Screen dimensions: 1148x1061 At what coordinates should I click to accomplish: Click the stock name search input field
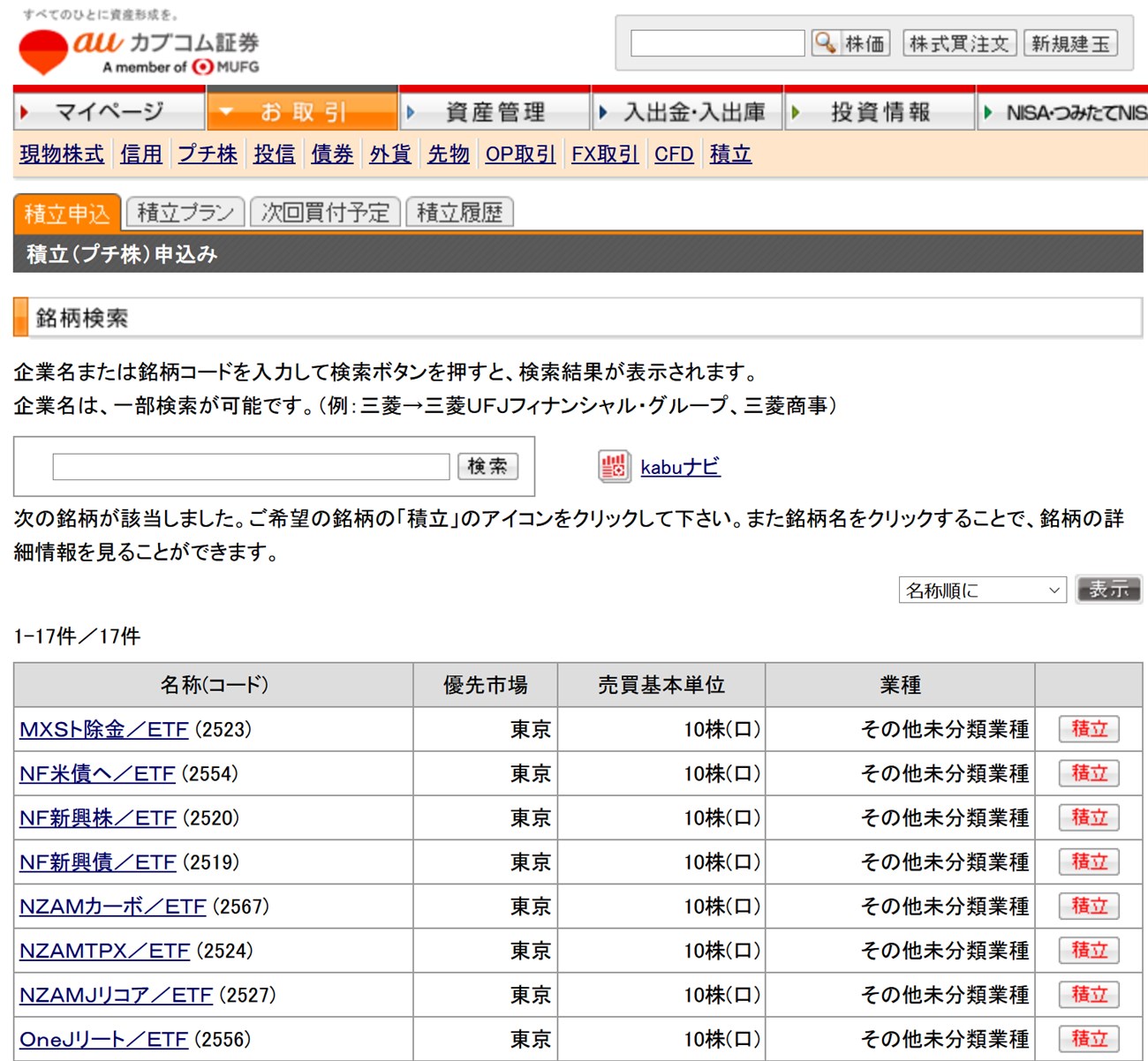pyautogui.click(x=251, y=466)
